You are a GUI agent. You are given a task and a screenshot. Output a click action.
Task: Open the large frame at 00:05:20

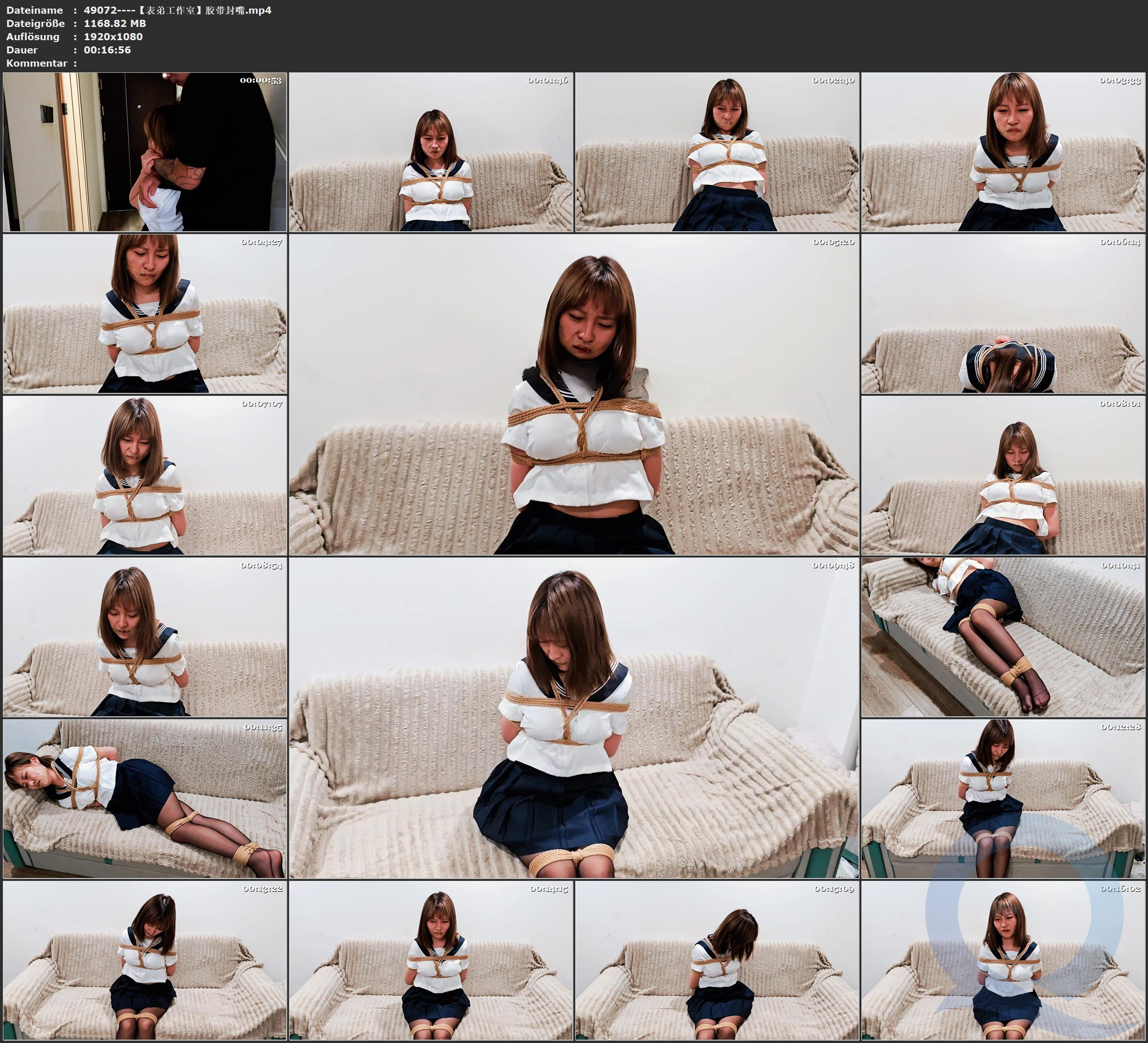[574, 394]
